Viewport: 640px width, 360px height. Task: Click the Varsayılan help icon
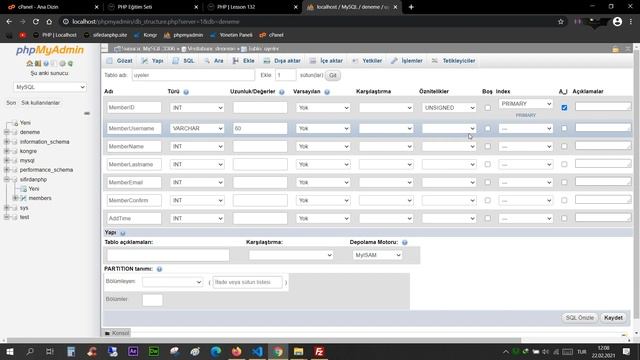tap(327, 92)
